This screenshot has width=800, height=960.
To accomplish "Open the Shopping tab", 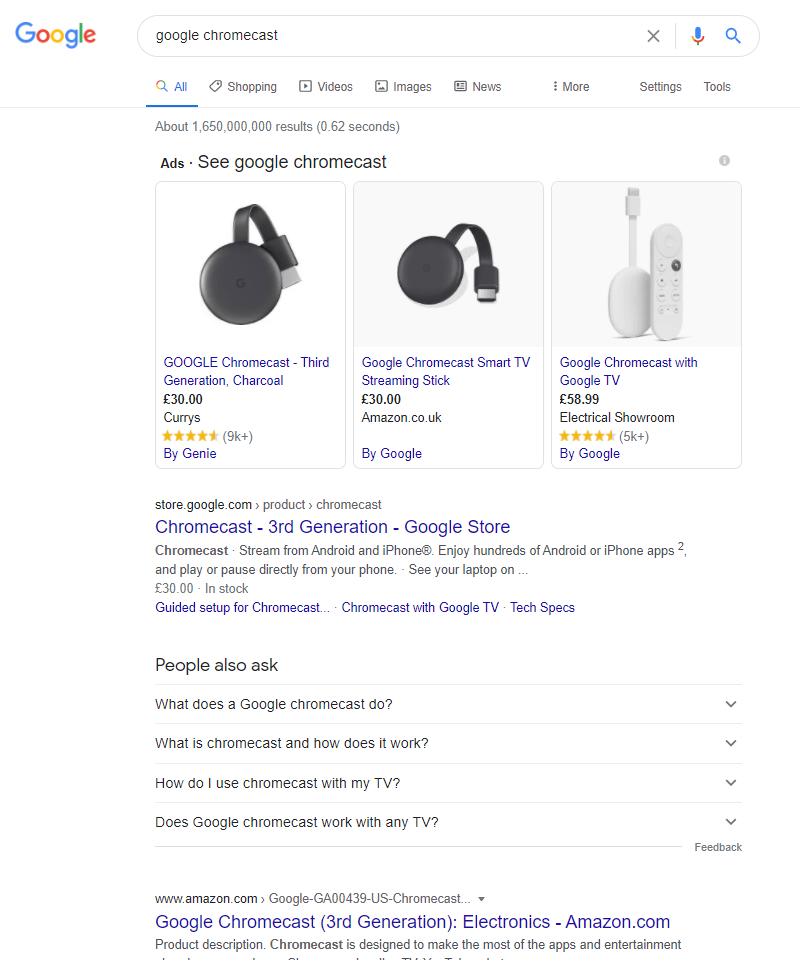I will (242, 87).
